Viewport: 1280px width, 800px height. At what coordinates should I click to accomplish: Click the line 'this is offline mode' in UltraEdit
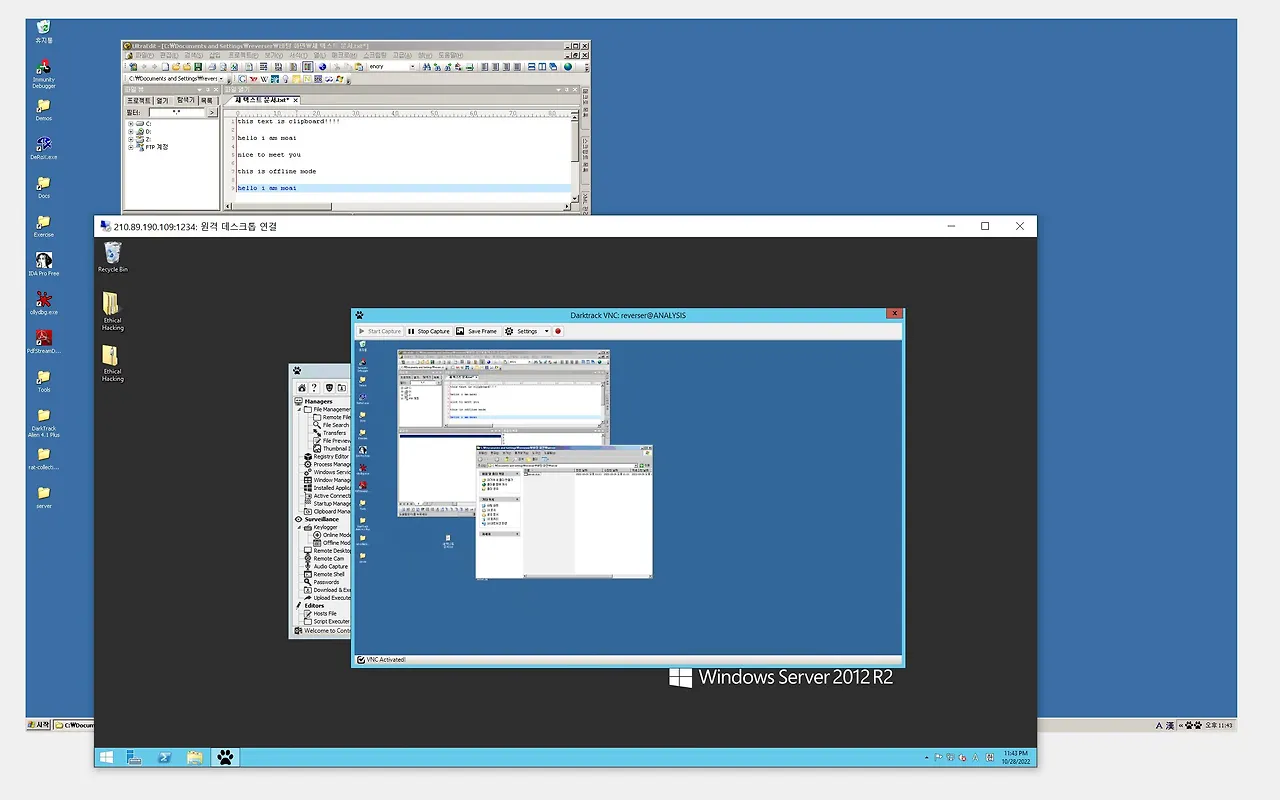[277, 171]
